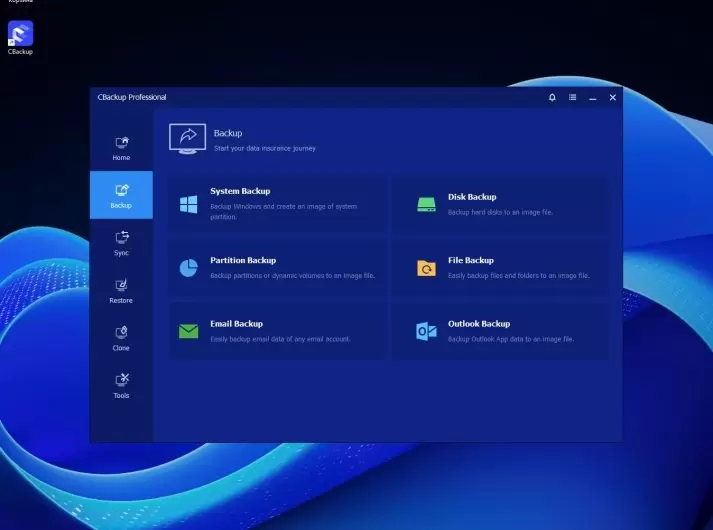Click 'Backup Windows and create an image' description
This screenshot has width=713, height=530.
pyautogui.click(x=283, y=211)
